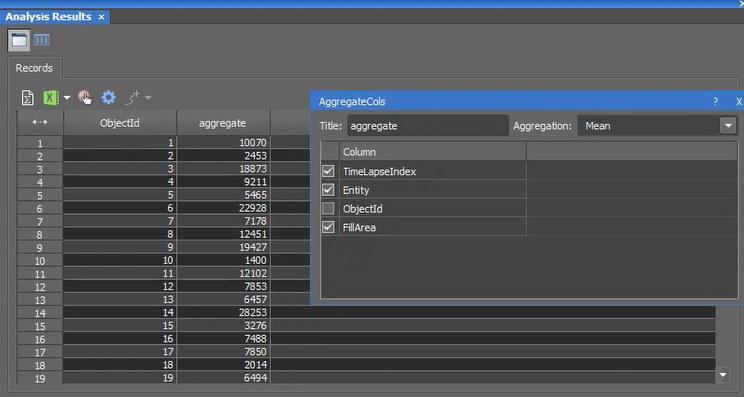The width and height of the screenshot is (744, 397).
Task: Click ObjectId cell with value 10
Action: [120, 260]
